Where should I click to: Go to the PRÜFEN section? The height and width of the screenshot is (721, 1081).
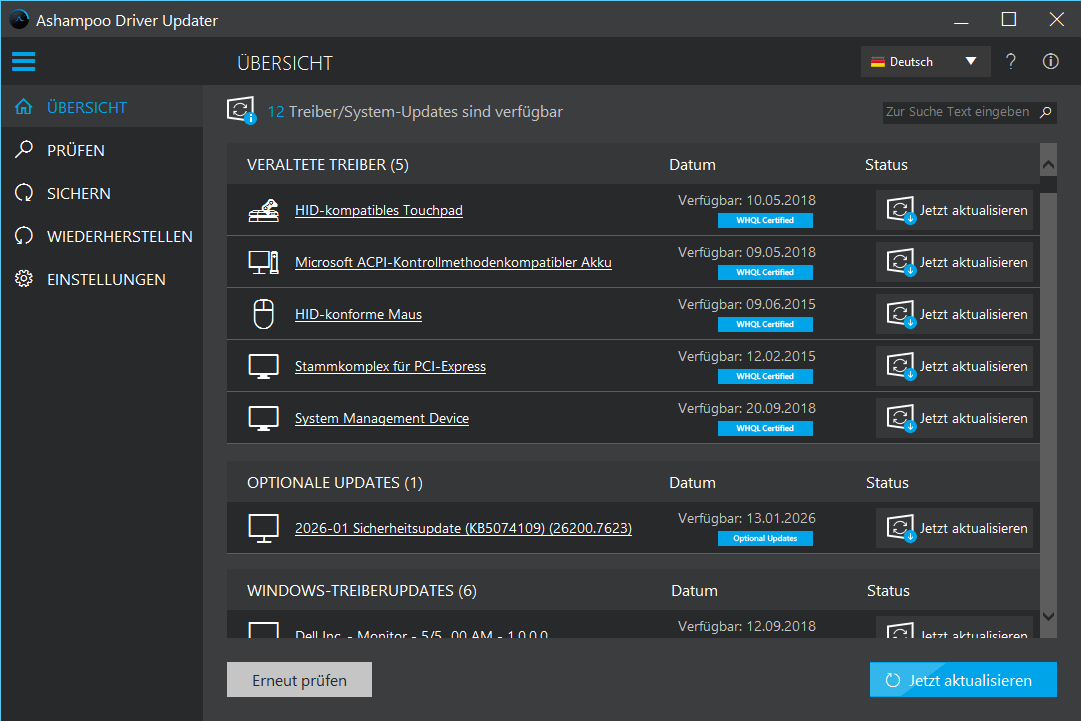coord(76,151)
